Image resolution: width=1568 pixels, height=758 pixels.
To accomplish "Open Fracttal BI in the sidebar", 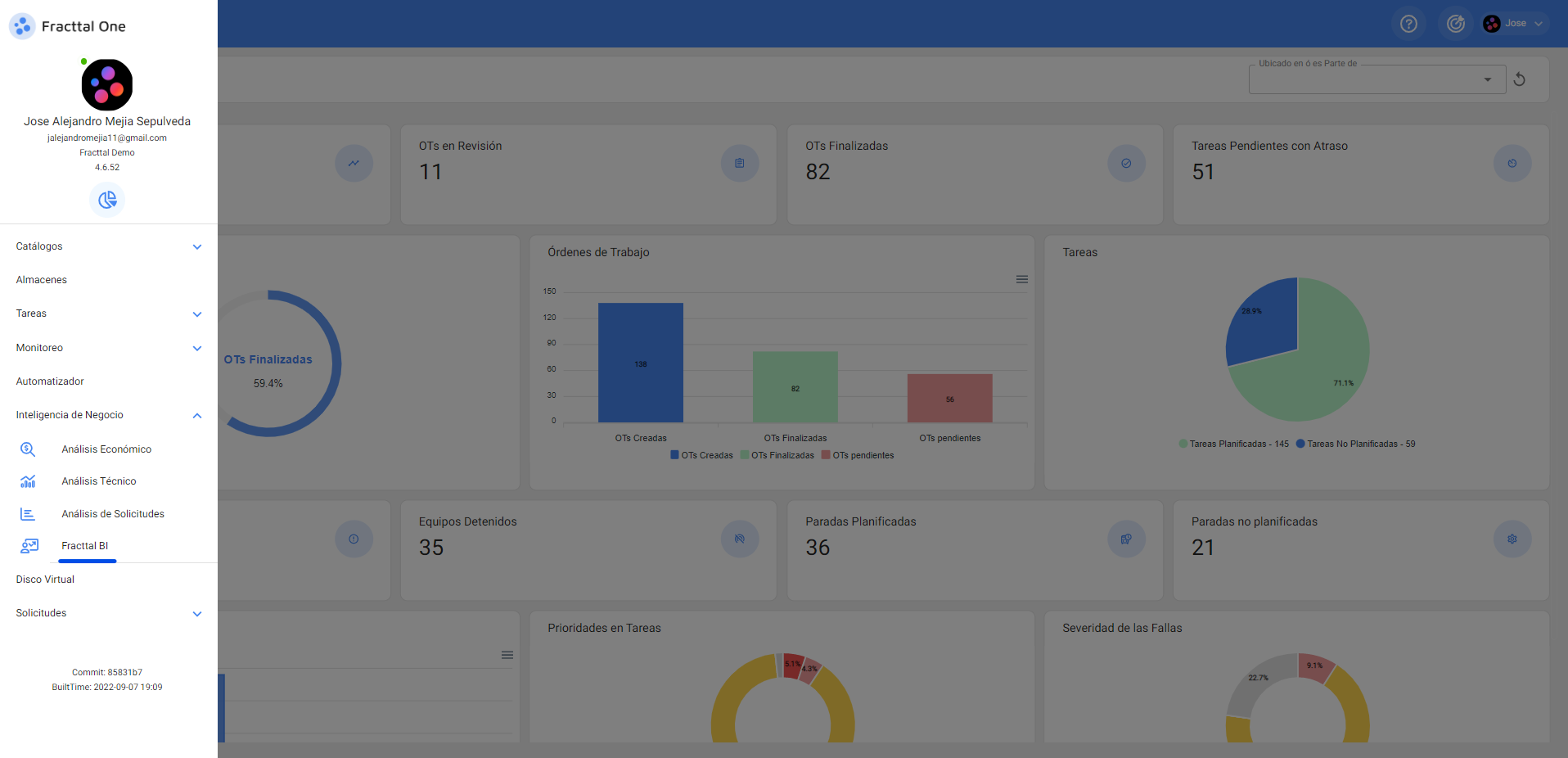I will point(85,546).
